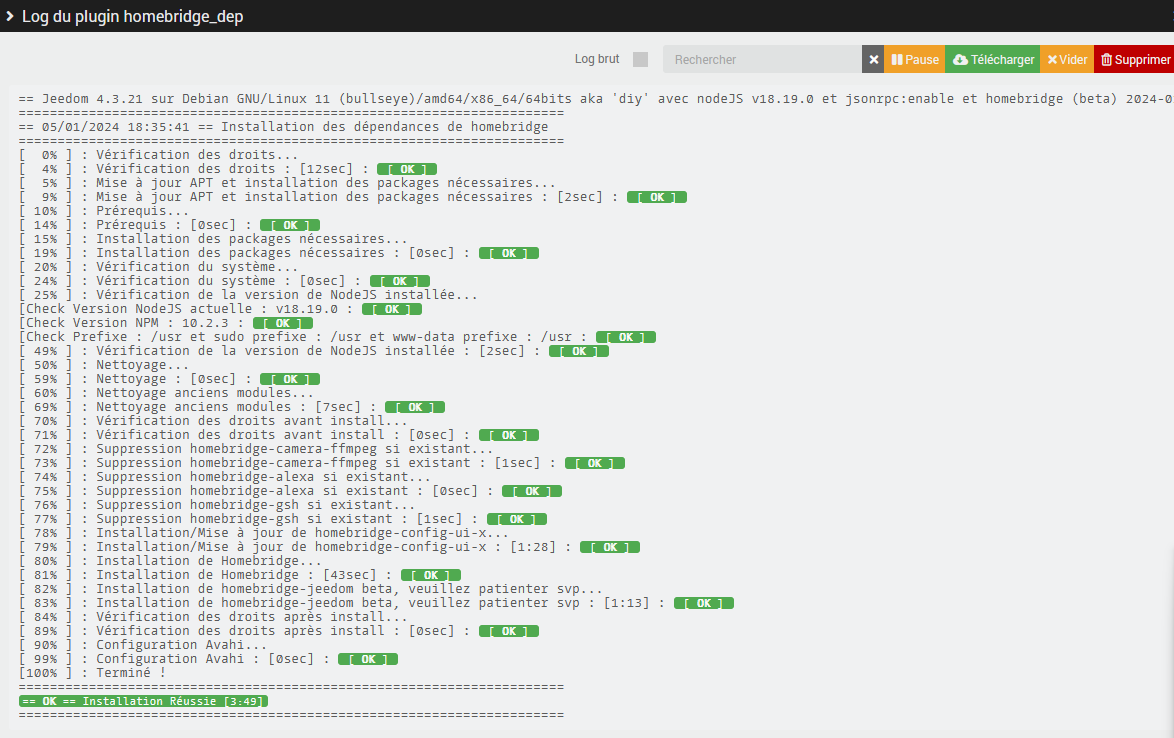Select the '[ 50% ] : Nettoyage...' line

(103, 365)
